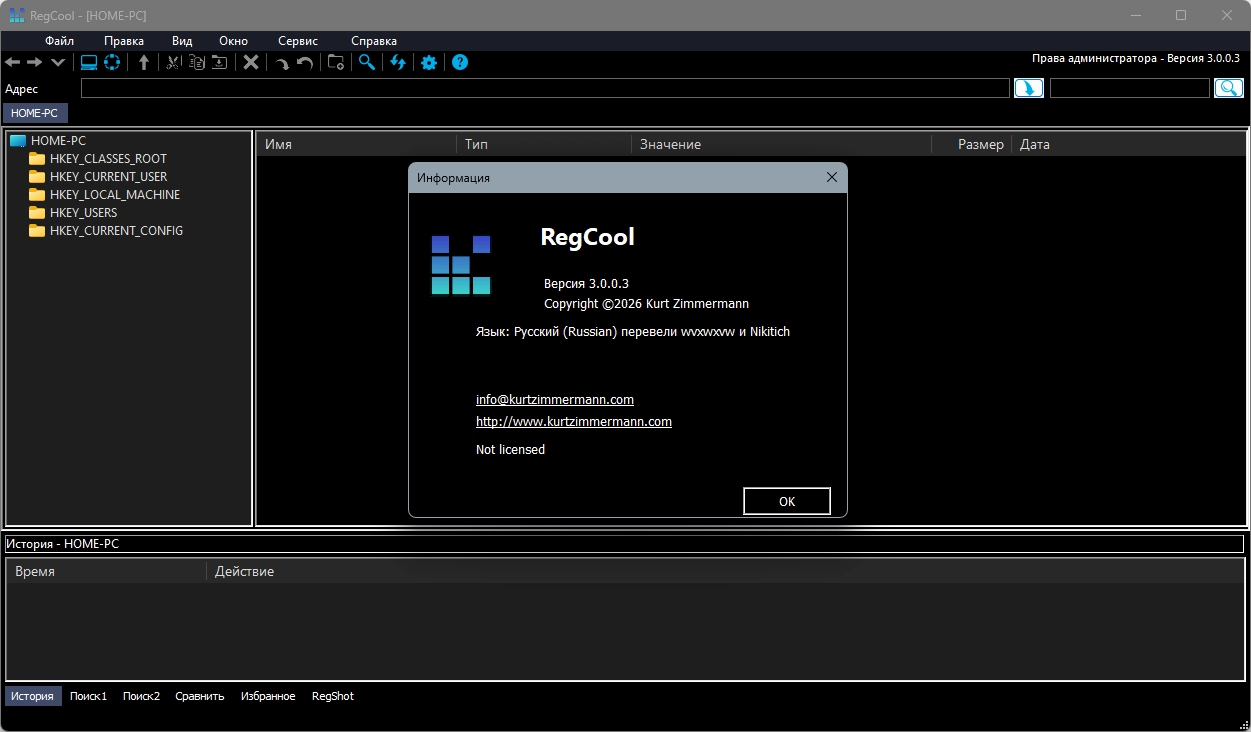This screenshot has width=1251, height=732.
Task: Click the Back navigation arrow
Action: click(x=12, y=63)
